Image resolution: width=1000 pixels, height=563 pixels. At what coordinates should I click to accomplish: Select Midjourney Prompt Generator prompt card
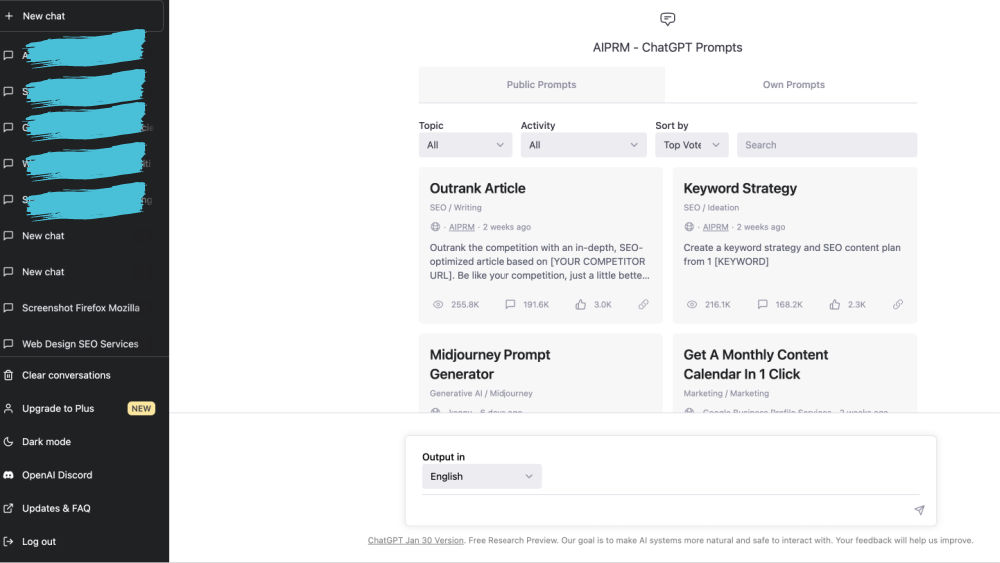tap(541, 373)
